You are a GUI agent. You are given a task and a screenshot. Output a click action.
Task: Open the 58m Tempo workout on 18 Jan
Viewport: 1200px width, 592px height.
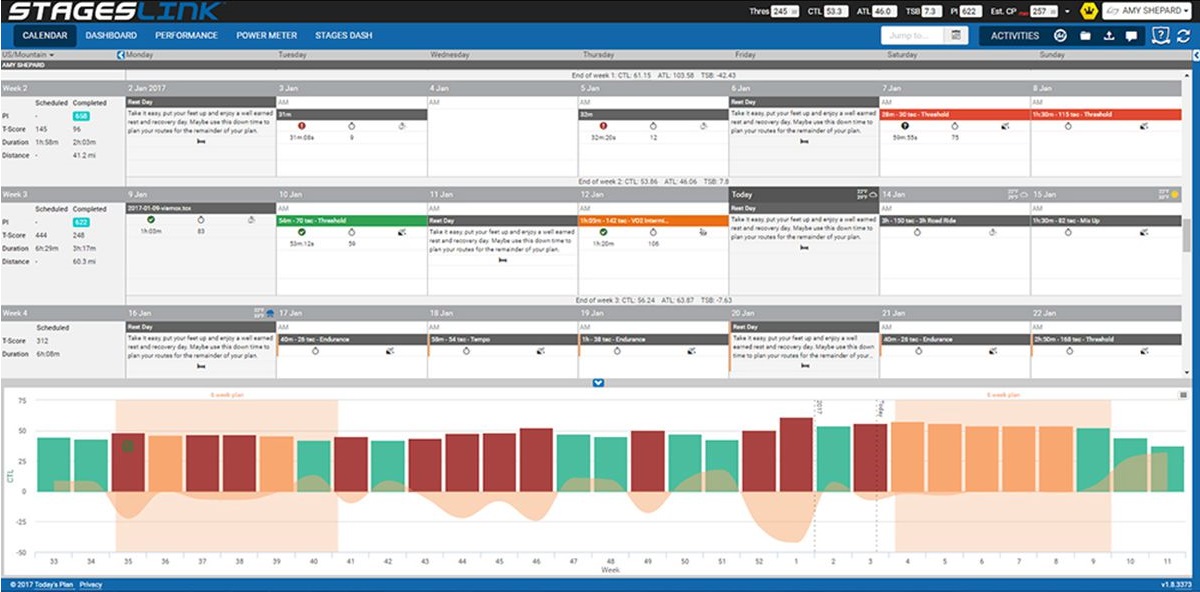tap(502, 338)
